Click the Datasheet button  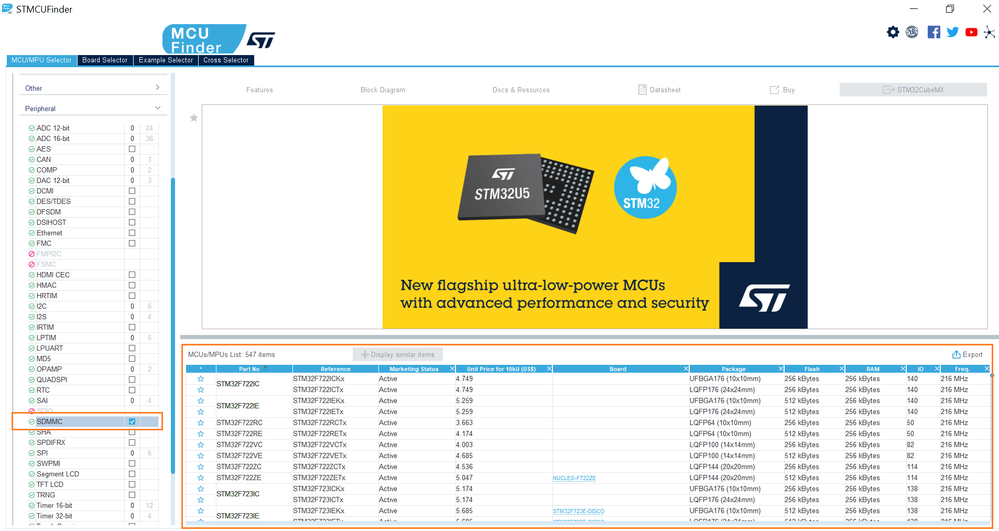pos(659,90)
